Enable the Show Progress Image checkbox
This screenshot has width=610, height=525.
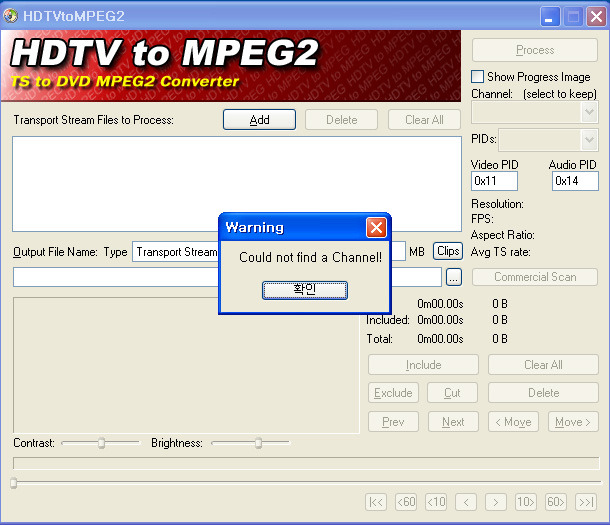[477, 77]
